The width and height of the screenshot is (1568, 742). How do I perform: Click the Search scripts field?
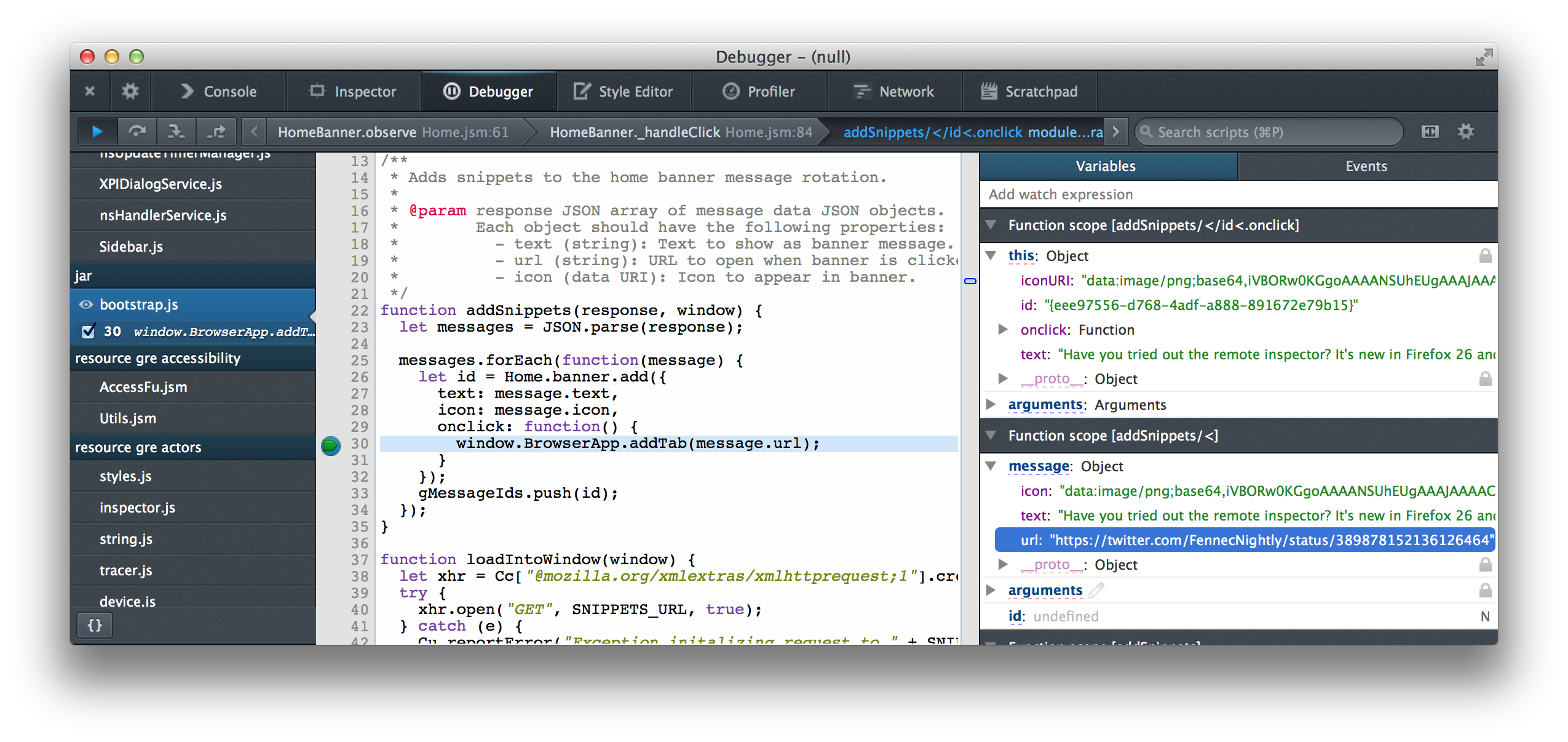click(x=1269, y=132)
